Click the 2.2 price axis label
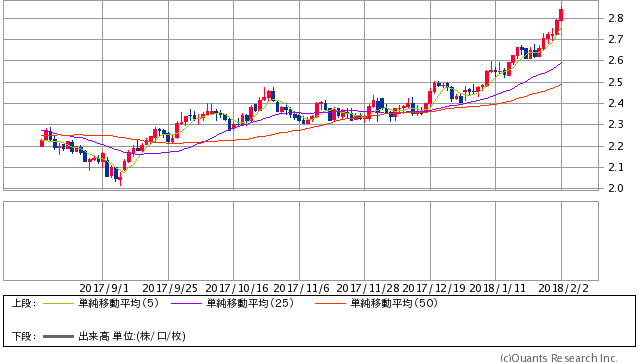 click(616, 146)
